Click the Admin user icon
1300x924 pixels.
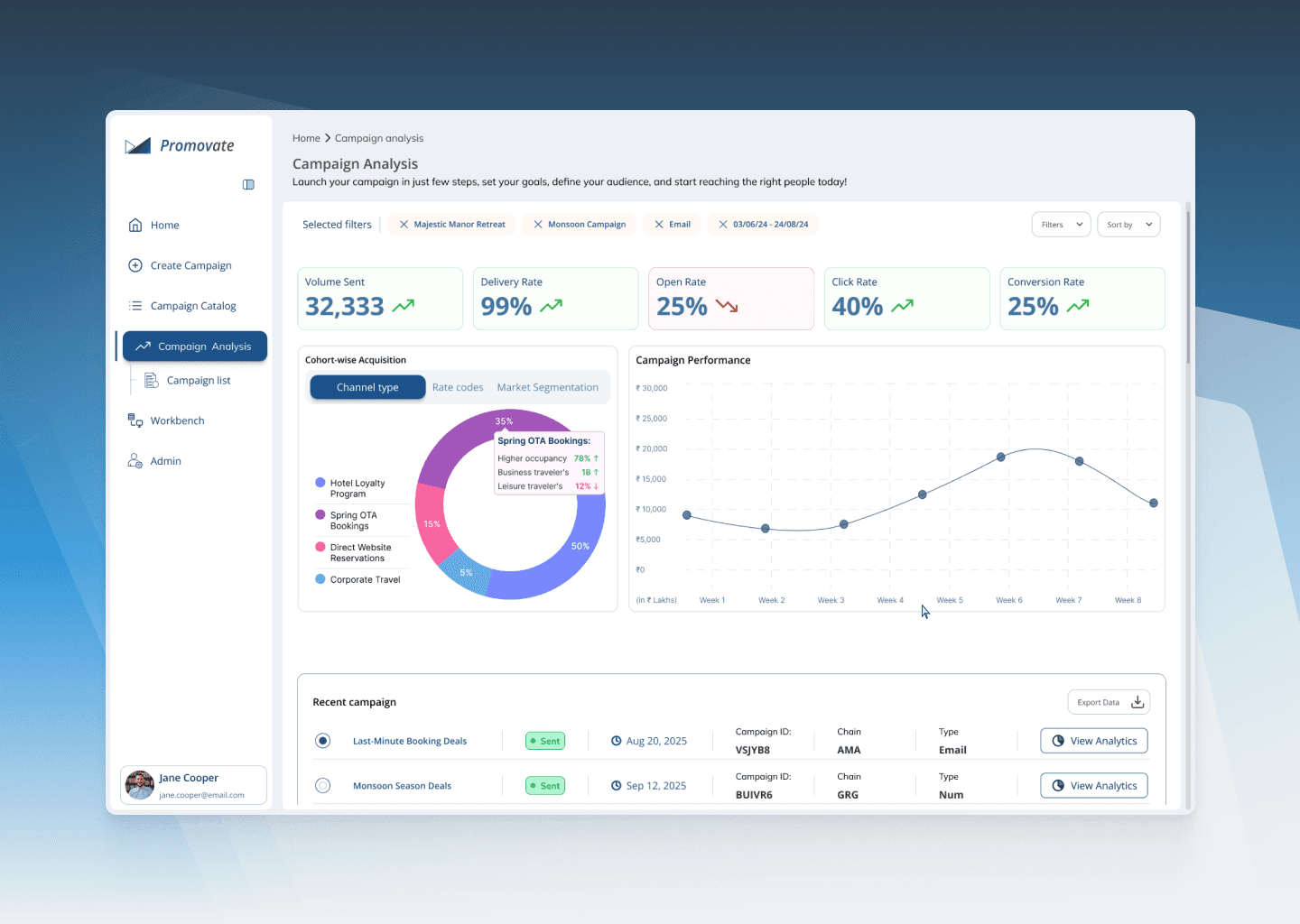pos(135,461)
